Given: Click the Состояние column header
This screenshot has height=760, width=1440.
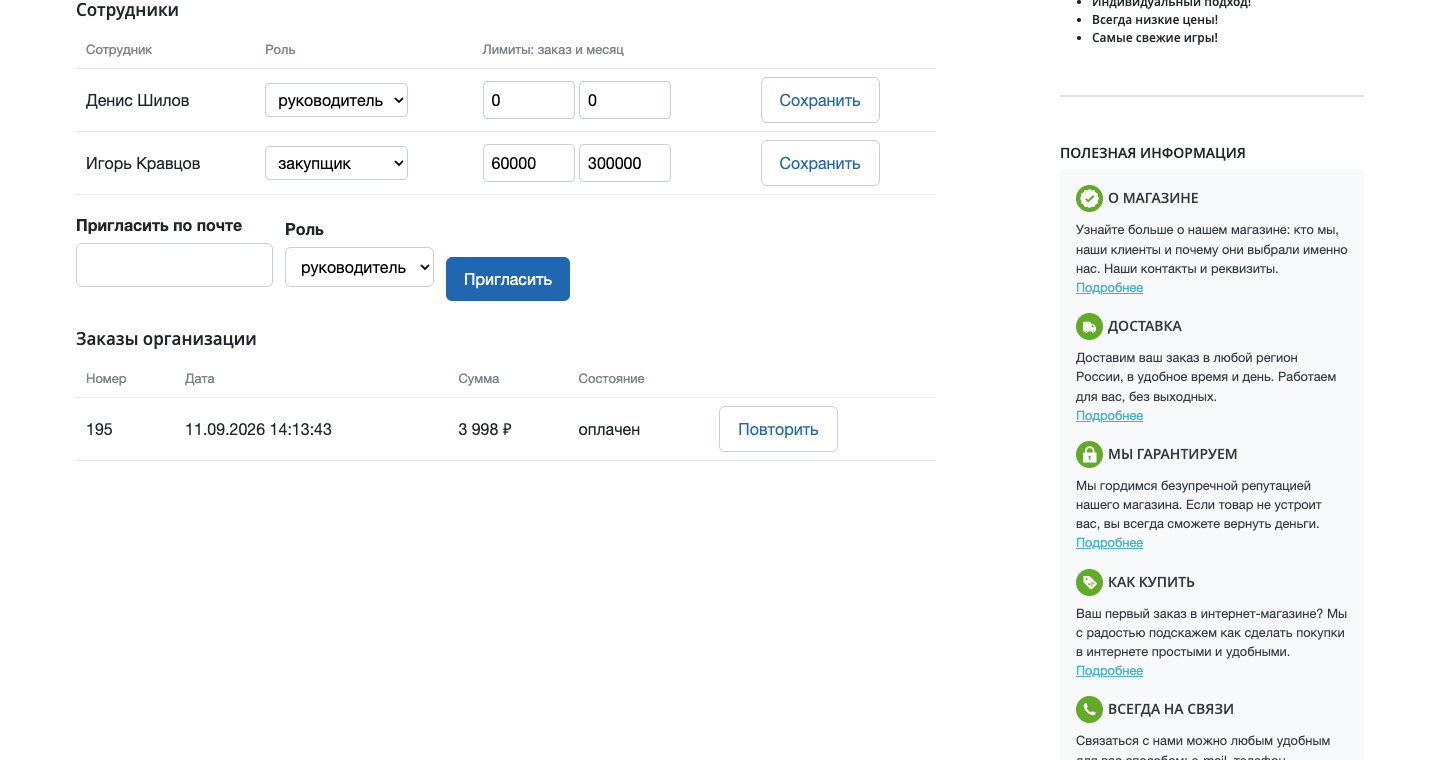Looking at the screenshot, I should [611, 379].
